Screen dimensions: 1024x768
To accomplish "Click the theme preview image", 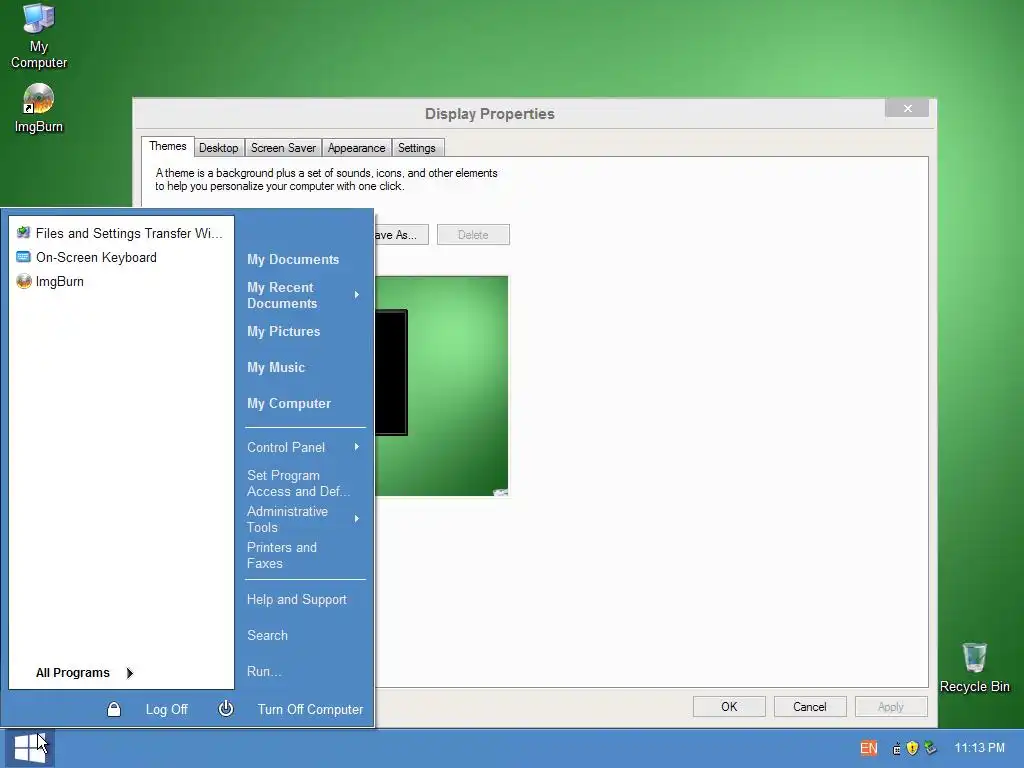I will (441, 386).
